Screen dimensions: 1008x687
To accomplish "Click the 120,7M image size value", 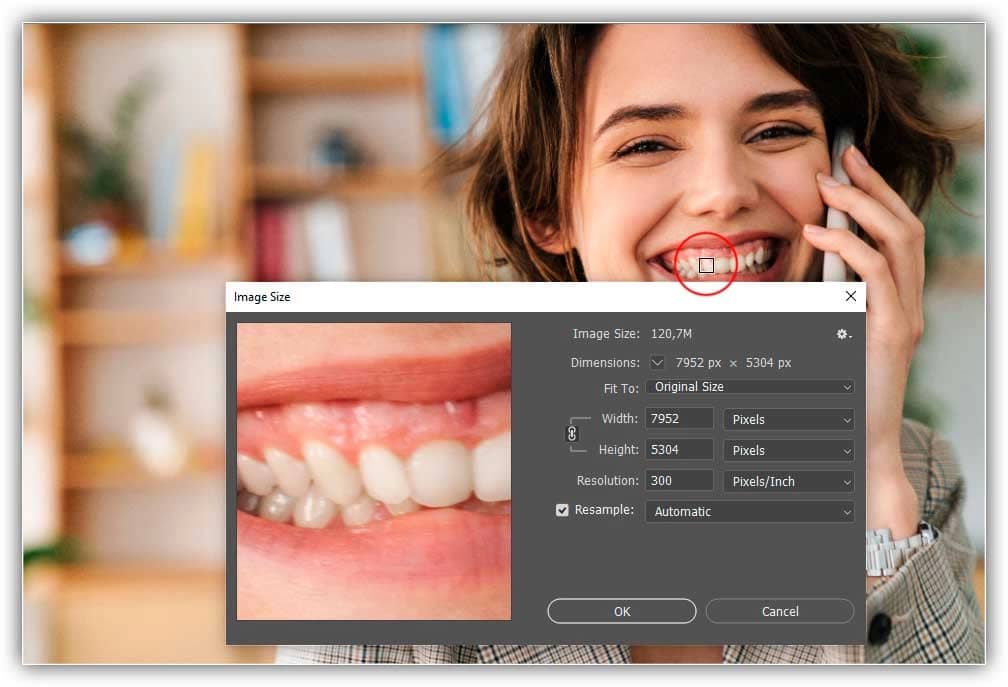I will pos(671,334).
